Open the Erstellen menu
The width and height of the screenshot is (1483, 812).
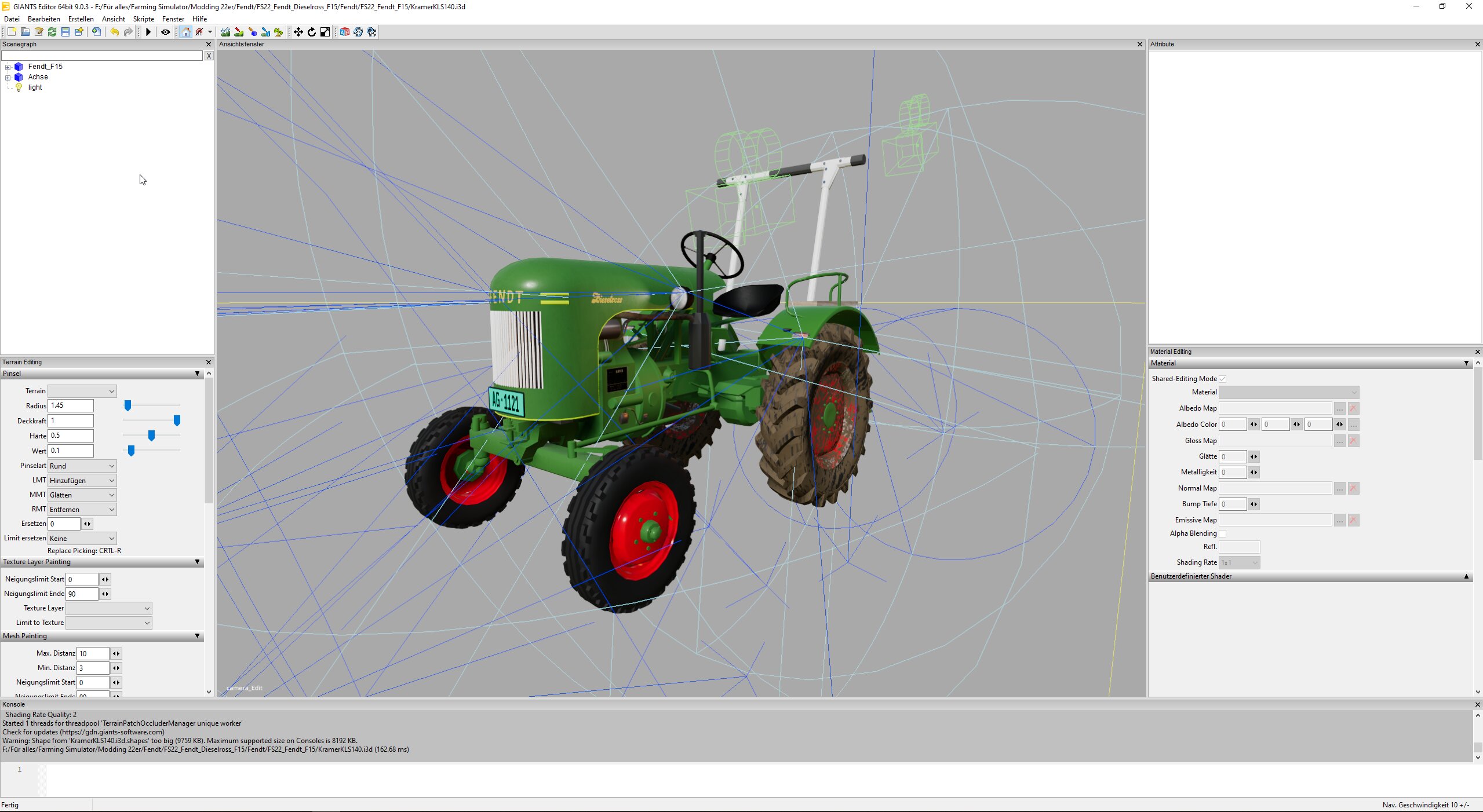(x=81, y=19)
